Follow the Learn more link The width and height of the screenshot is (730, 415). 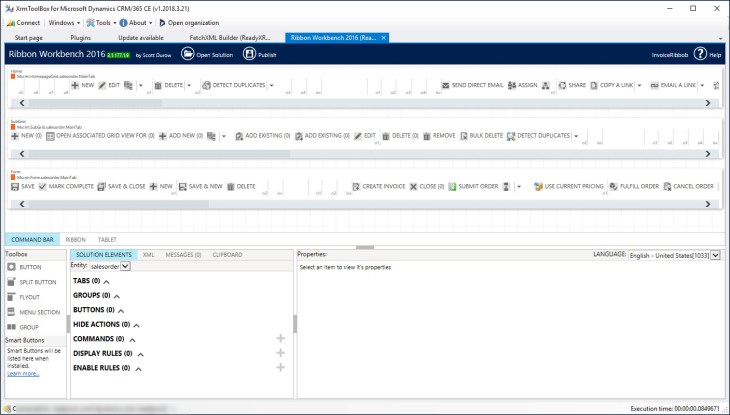click(x=24, y=373)
